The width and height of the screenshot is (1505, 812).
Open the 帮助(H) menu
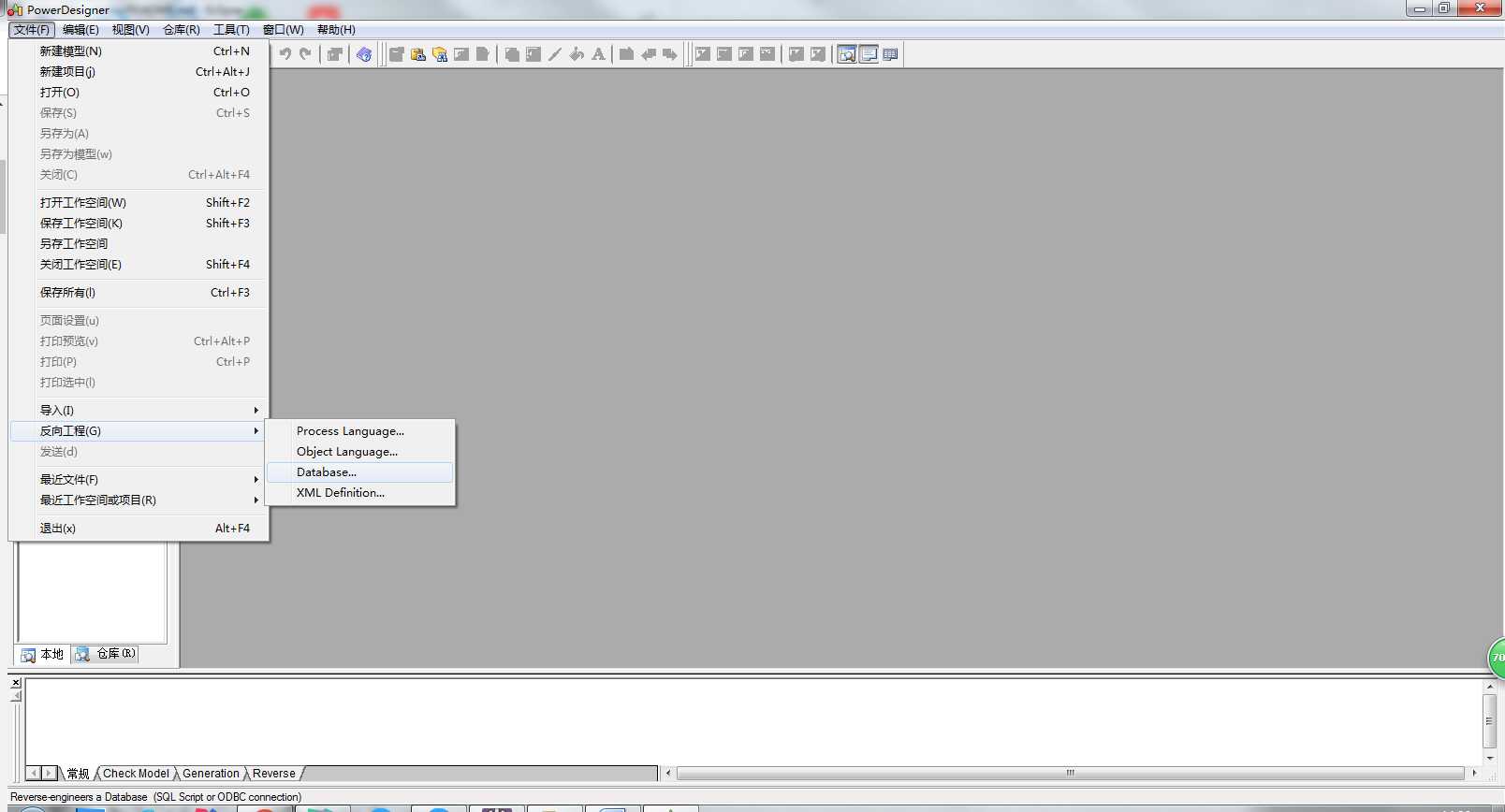336,30
